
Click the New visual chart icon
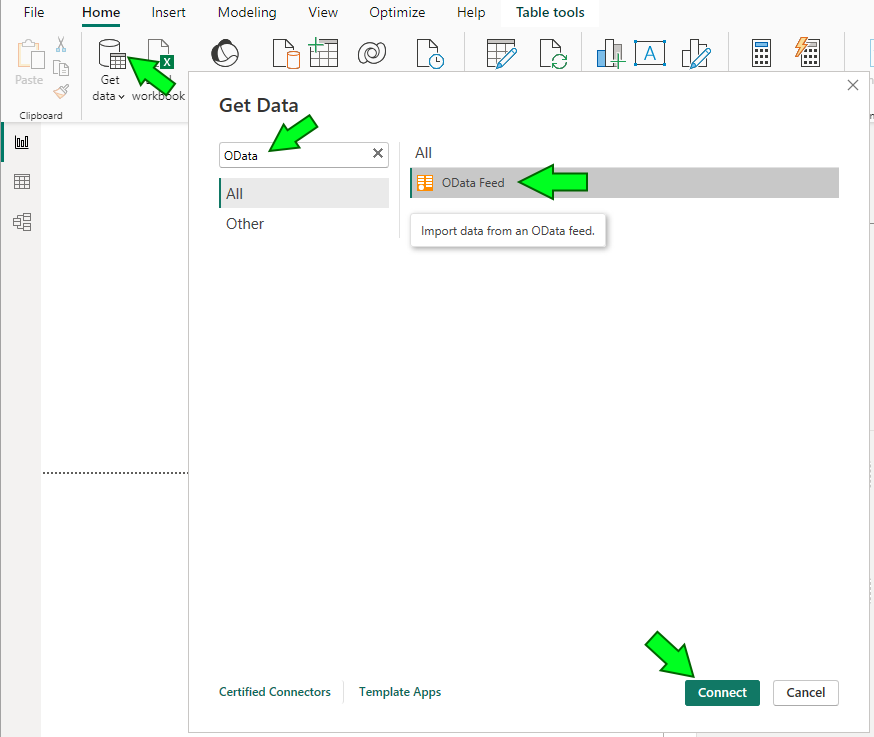(610, 54)
